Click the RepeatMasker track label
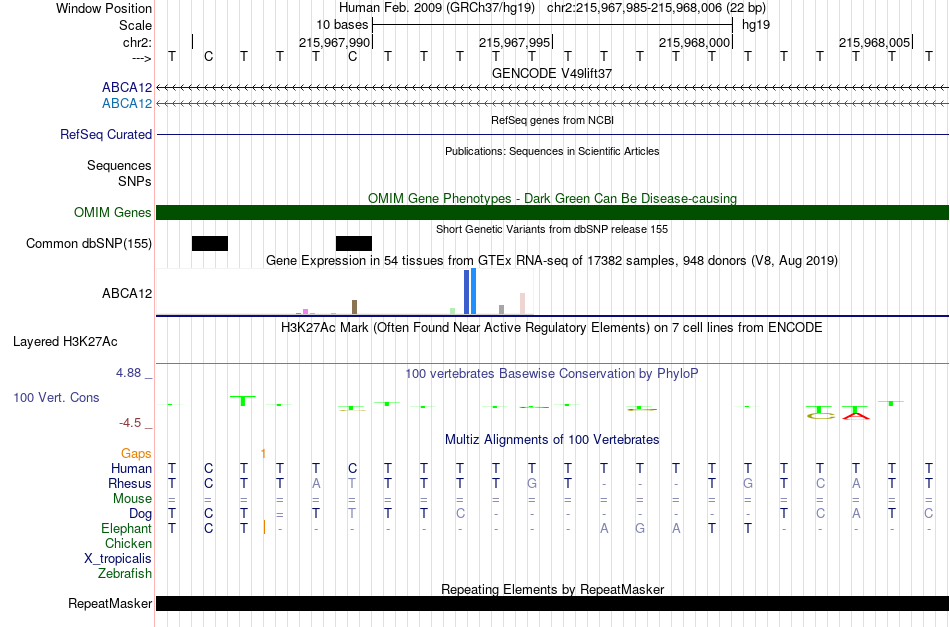 (x=110, y=603)
